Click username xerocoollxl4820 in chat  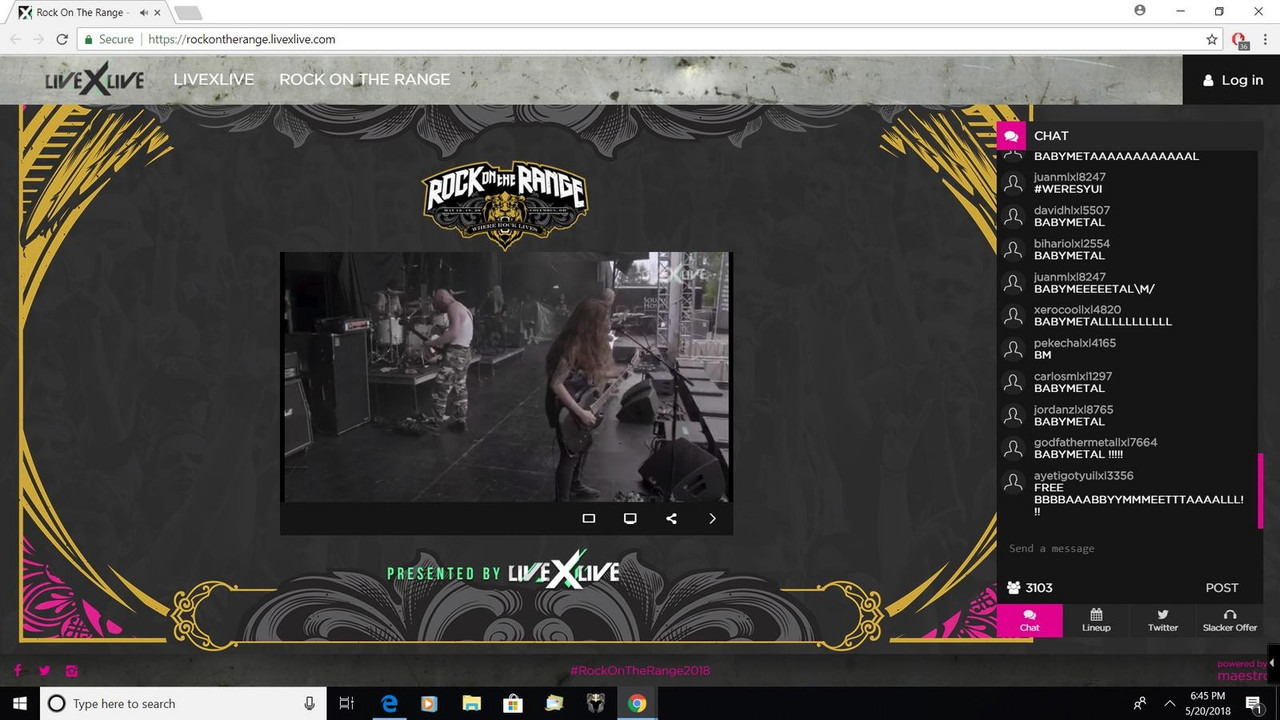(x=1077, y=310)
